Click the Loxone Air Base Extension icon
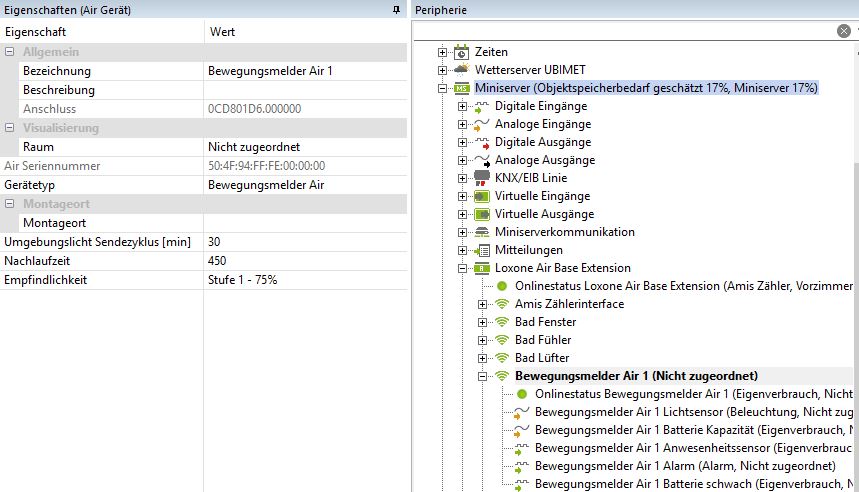 coord(481,268)
